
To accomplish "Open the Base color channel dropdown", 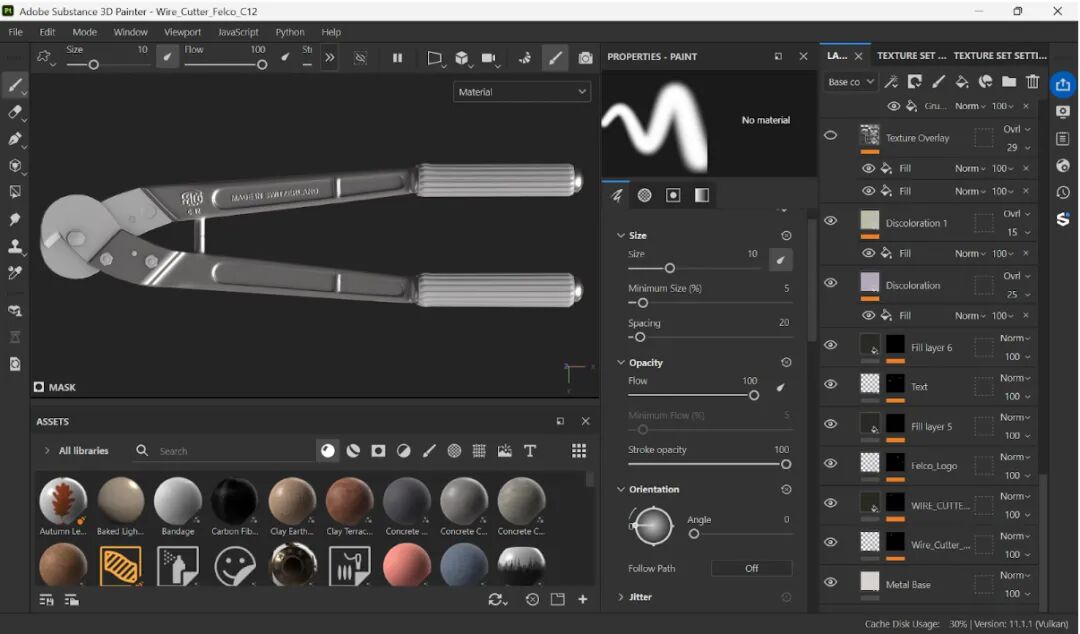I will (851, 82).
